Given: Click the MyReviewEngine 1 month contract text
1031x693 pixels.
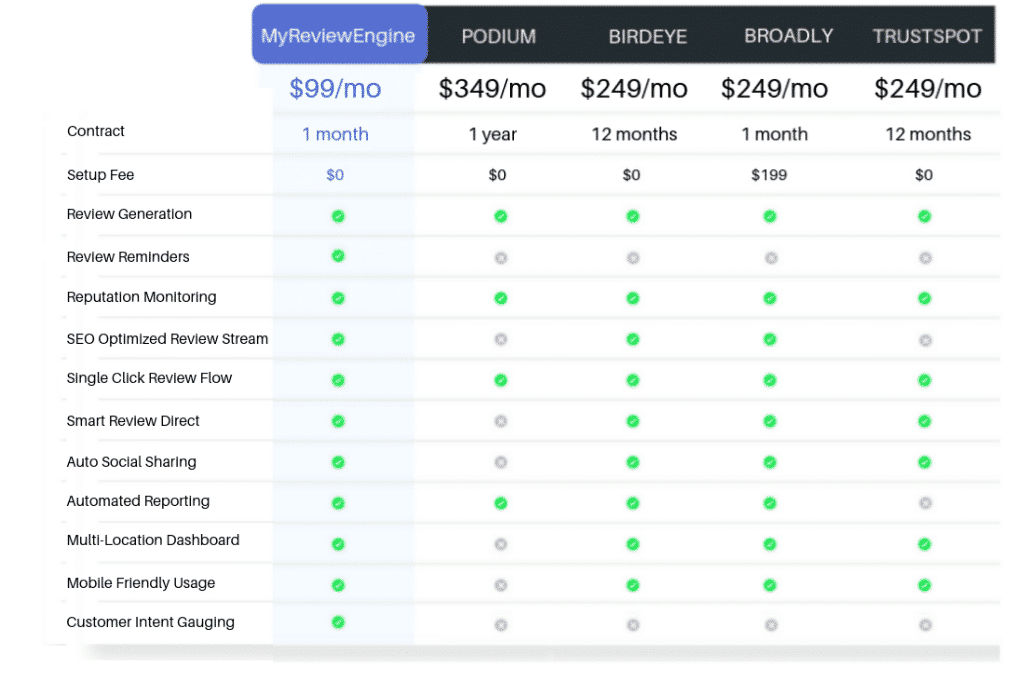Looking at the screenshot, I should pyautogui.click(x=335, y=134).
